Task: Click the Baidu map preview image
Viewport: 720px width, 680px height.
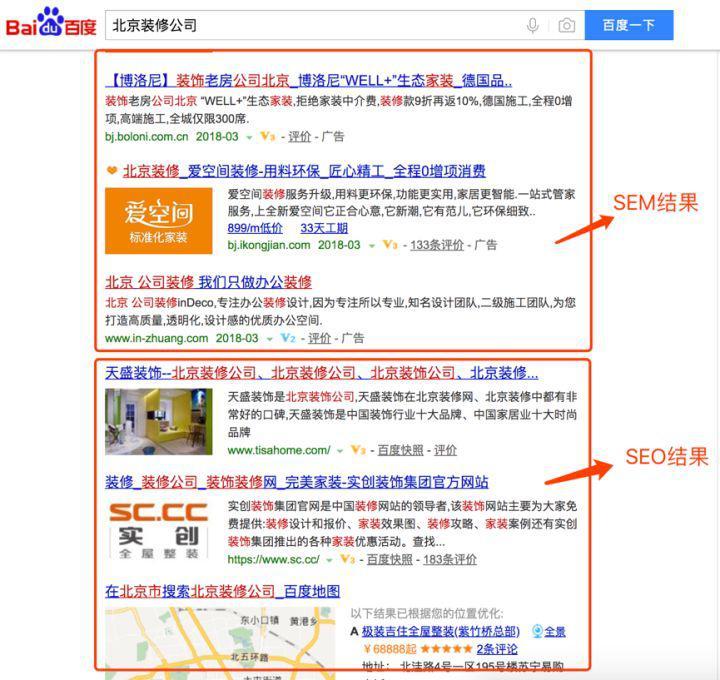Action: pyautogui.click(x=220, y=643)
